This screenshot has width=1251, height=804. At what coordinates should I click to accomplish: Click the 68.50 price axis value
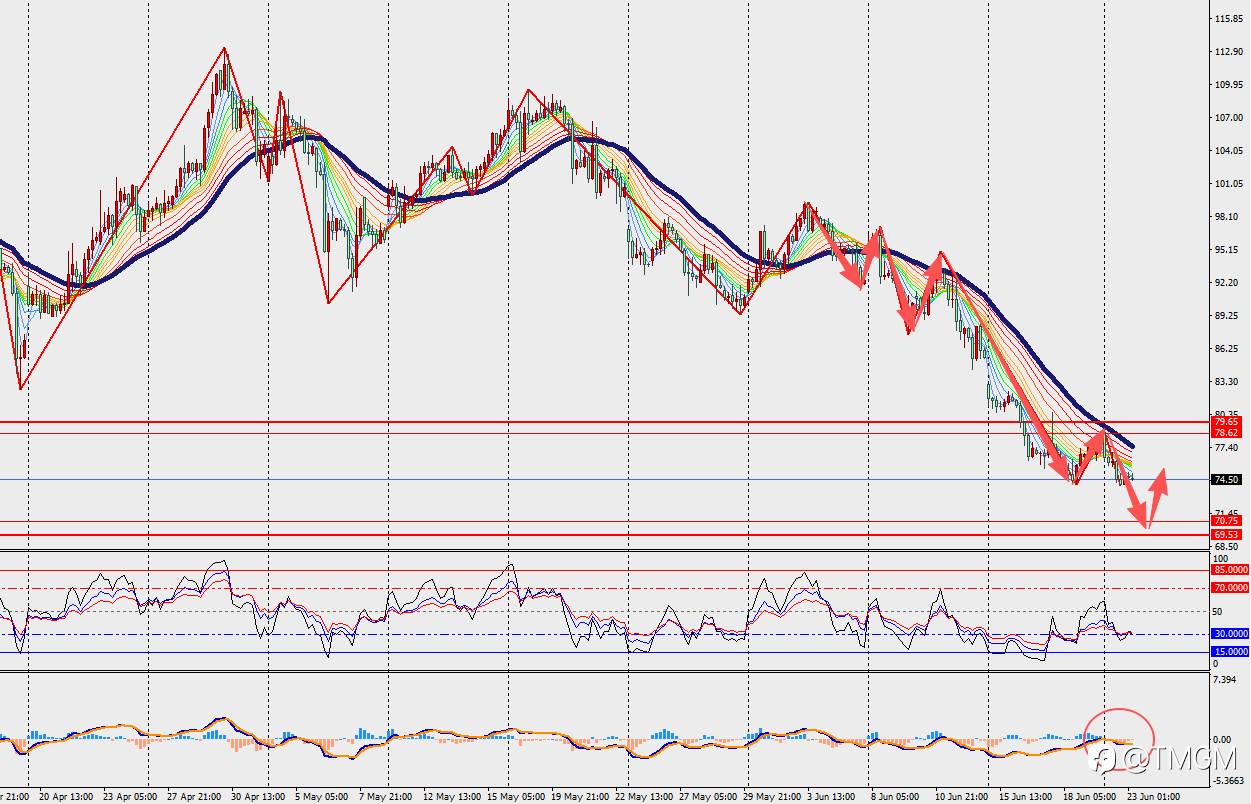pyautogui.click(x=1226, y=547)
